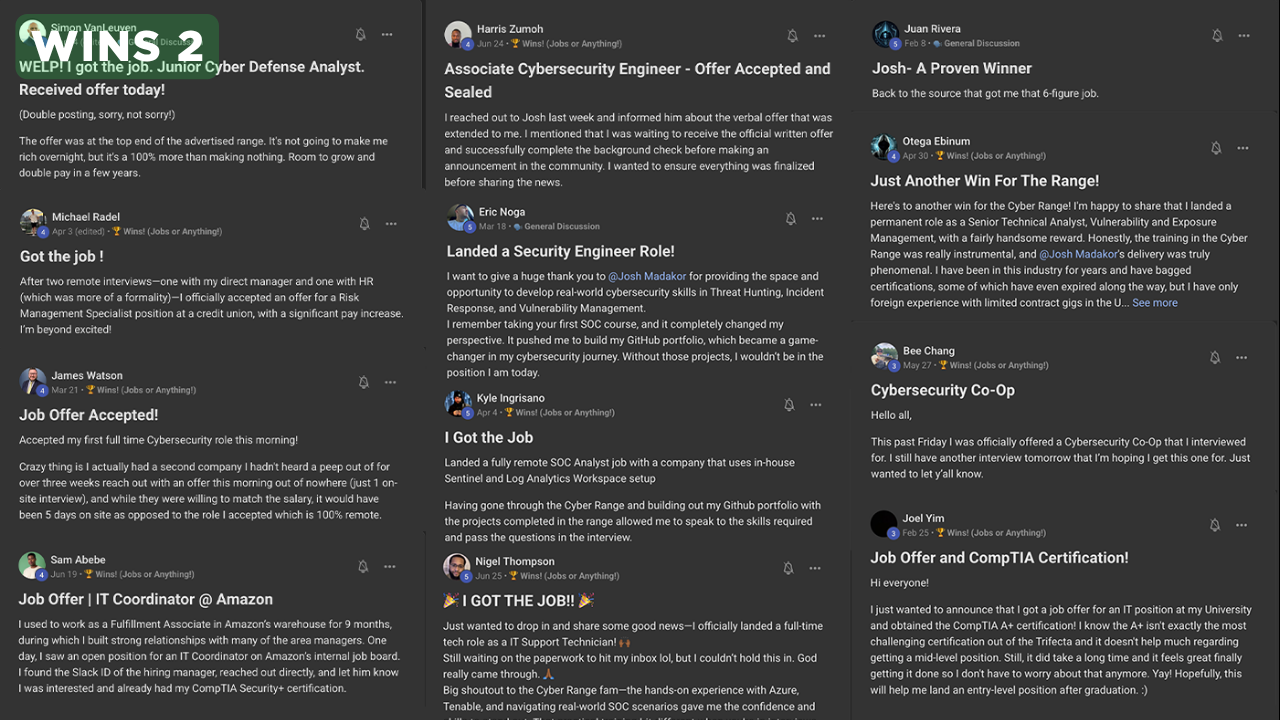Toggle notification bell on James Watson's post
Screen dimensions: 1280x720
coord(364,382)
